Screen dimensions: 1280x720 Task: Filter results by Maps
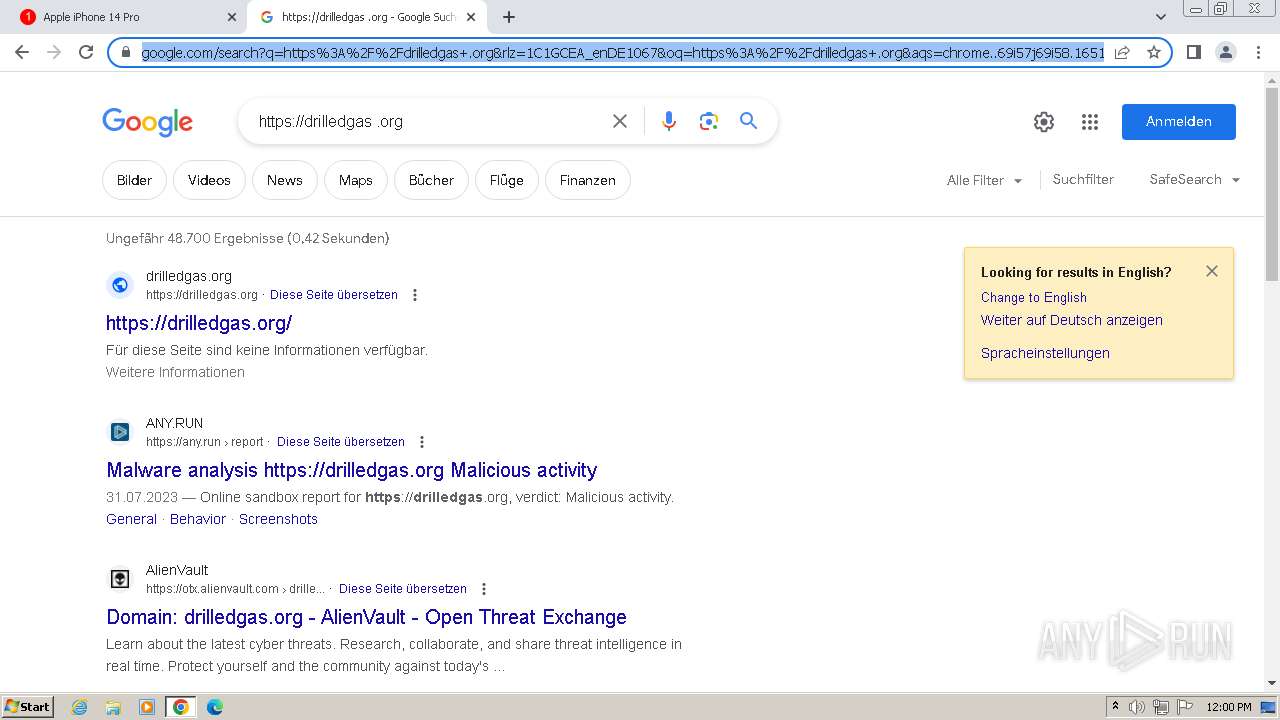(x=355, y=180)
